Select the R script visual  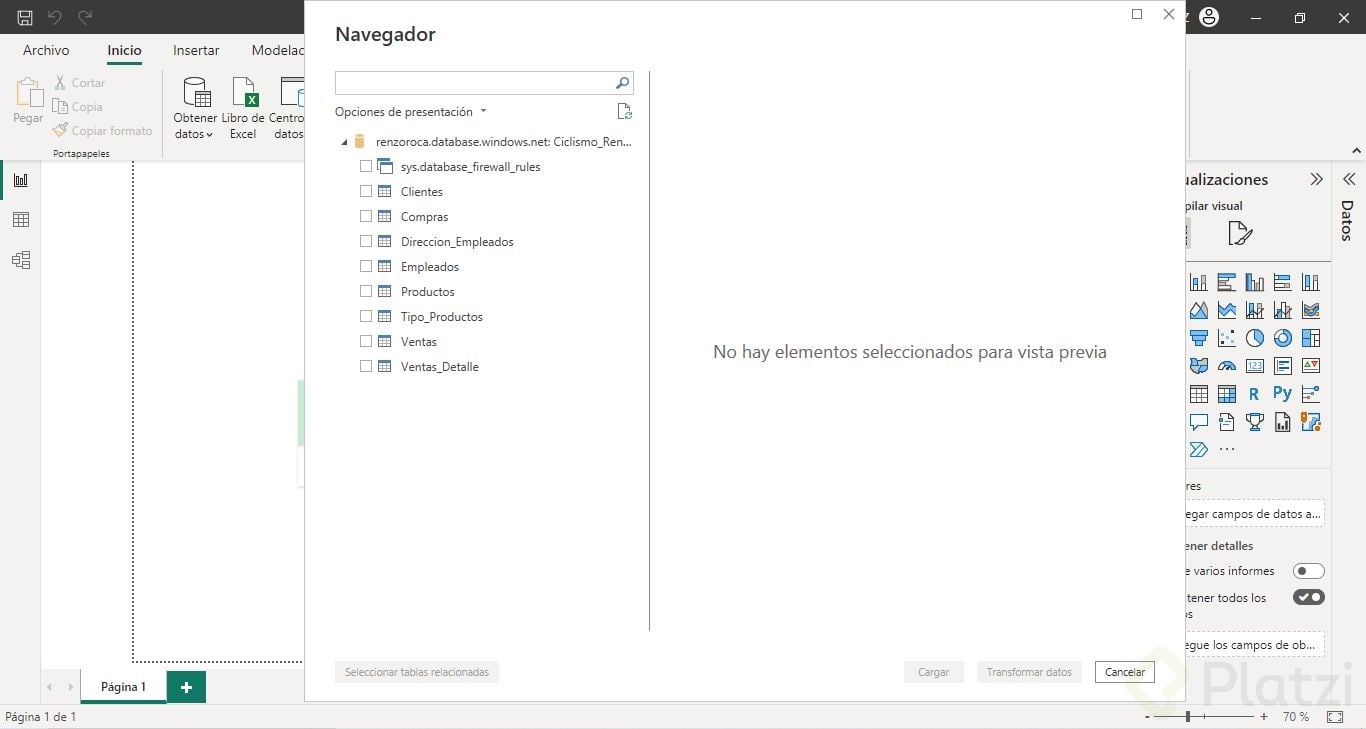click(1254, 394)
